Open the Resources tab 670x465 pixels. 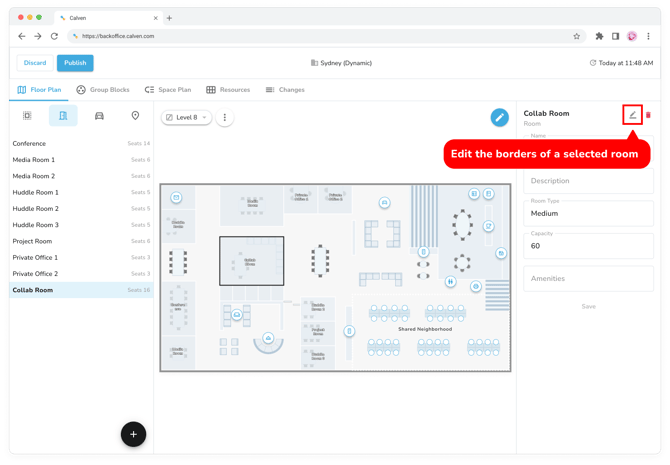pos(228,90)
